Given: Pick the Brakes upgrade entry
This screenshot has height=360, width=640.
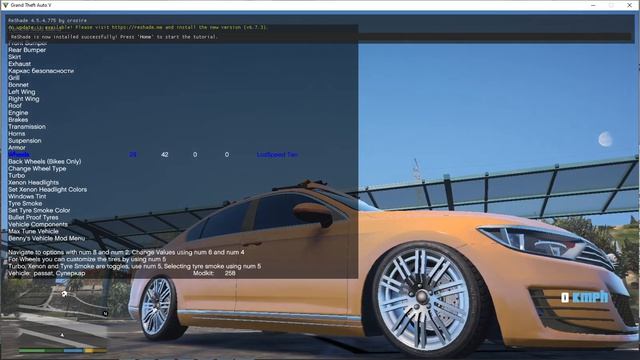Looking at the screenshot, I should coord(18,120).
